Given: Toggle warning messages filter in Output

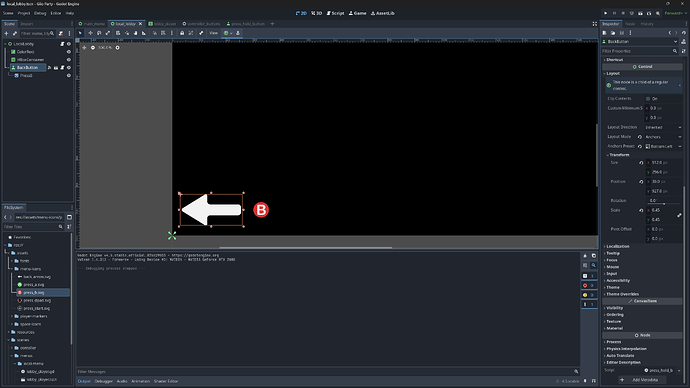Looking at the screenshot, I should 589,295.
